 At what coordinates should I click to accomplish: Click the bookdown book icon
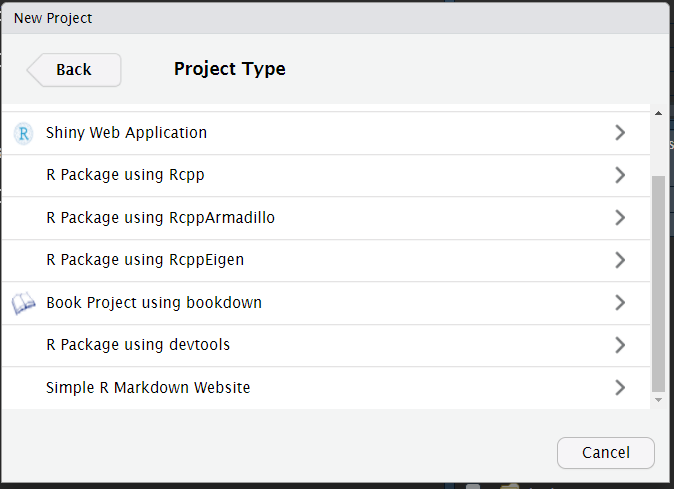click(23, 303)
